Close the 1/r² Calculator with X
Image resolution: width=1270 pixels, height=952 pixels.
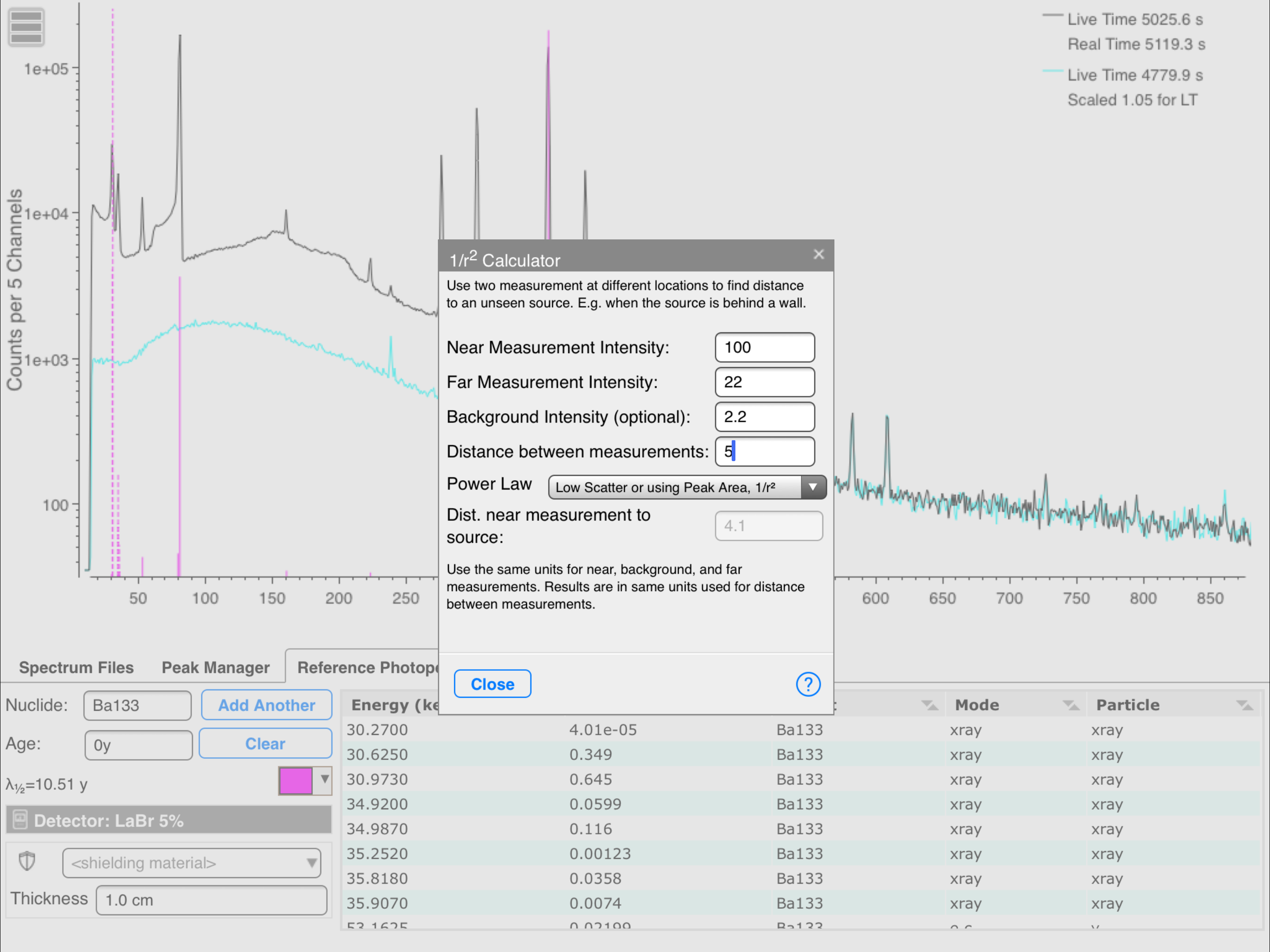(x=818, y=254)
